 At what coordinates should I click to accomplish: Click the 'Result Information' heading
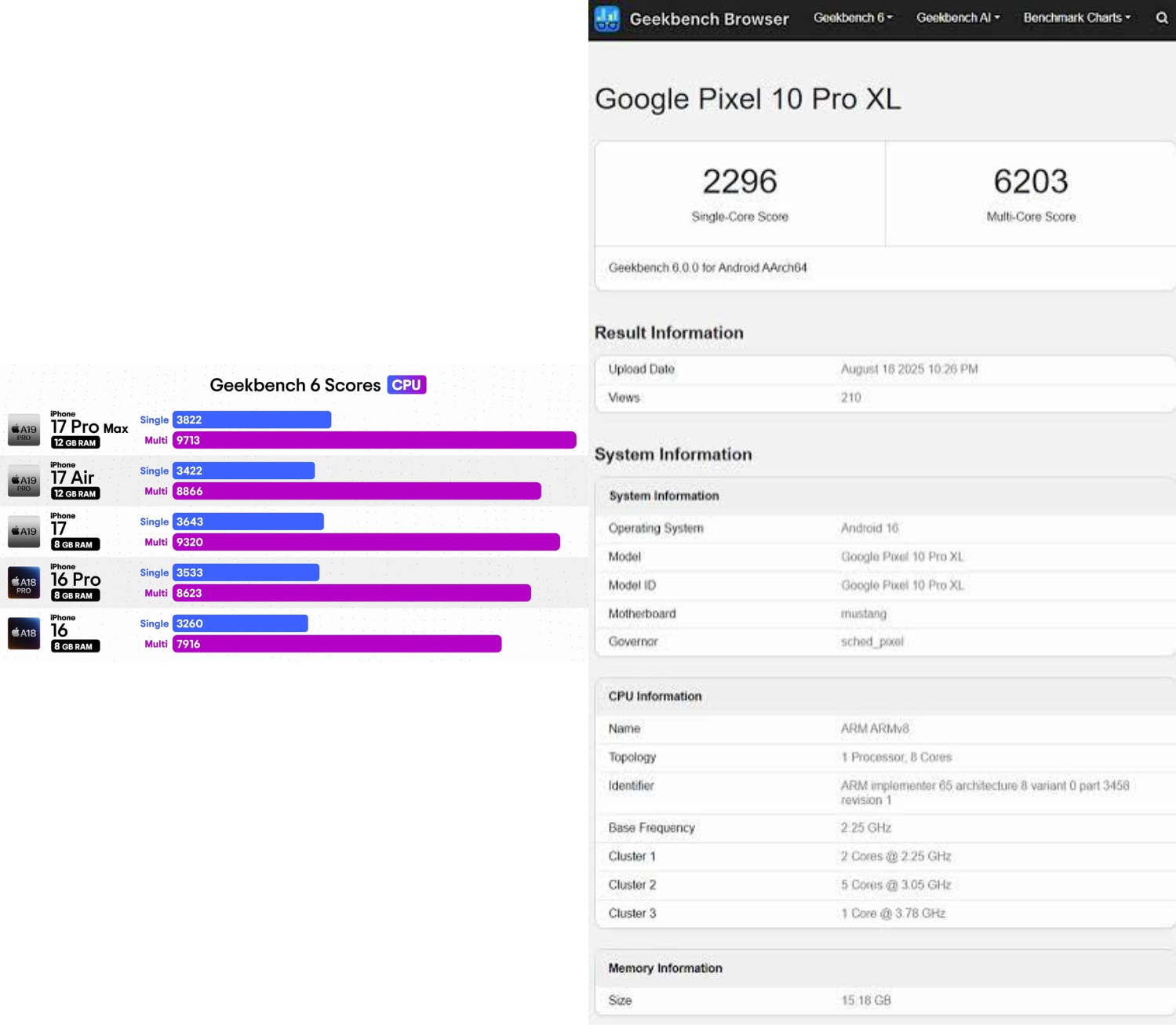click(669, 333)
